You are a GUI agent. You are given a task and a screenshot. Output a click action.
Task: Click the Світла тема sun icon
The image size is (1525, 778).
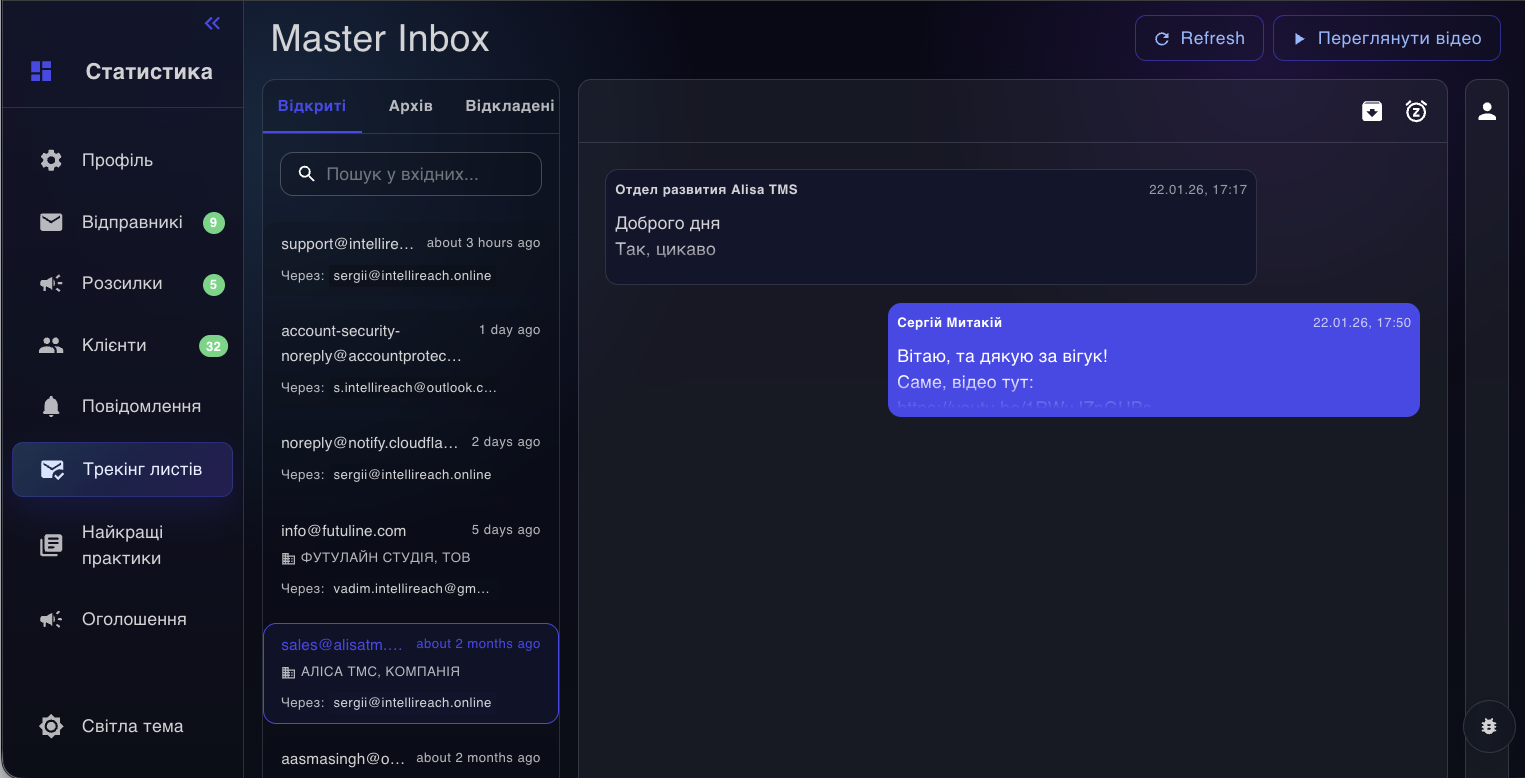(51, 726)
